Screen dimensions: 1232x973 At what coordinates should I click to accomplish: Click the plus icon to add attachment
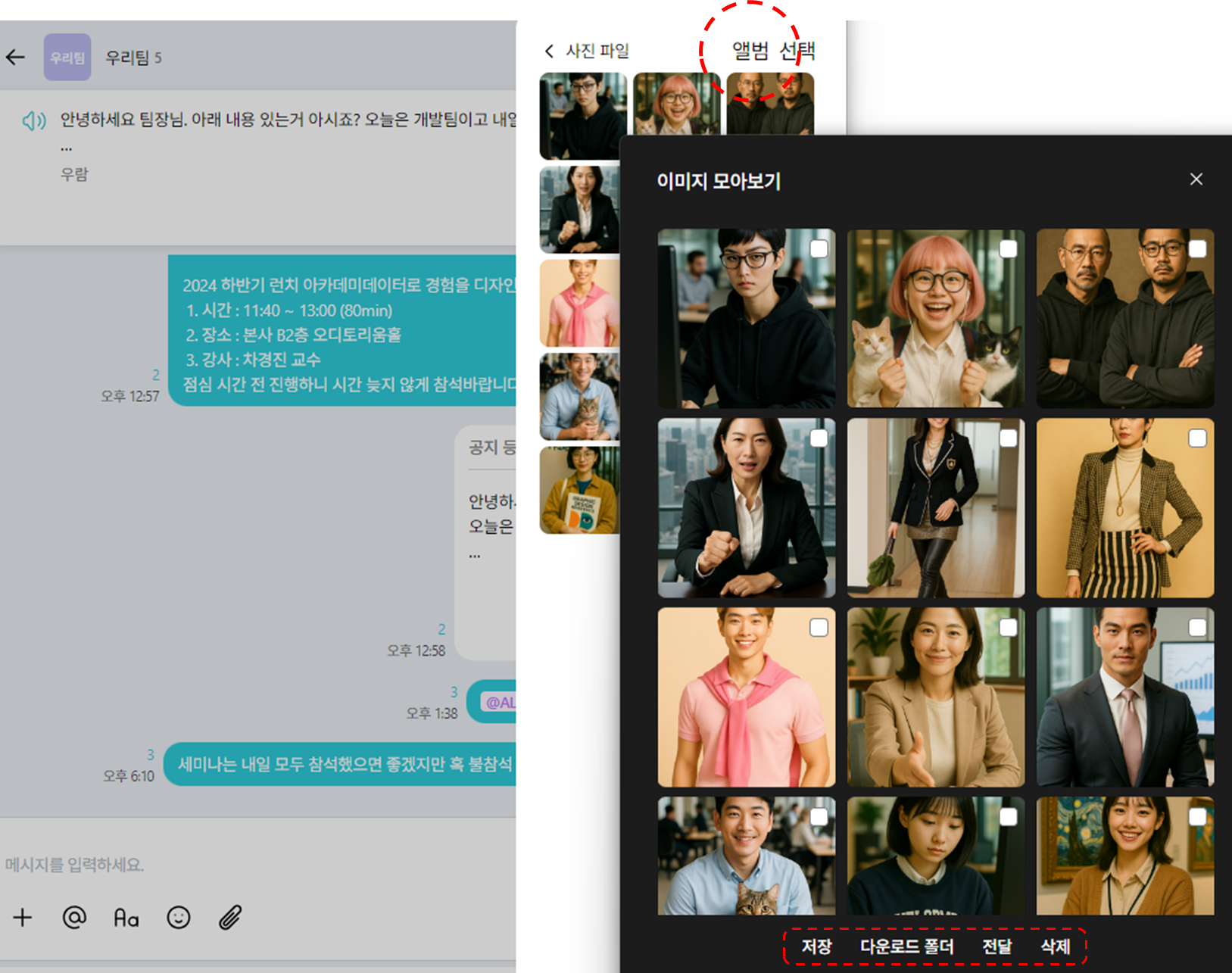(x=23, y=918)
